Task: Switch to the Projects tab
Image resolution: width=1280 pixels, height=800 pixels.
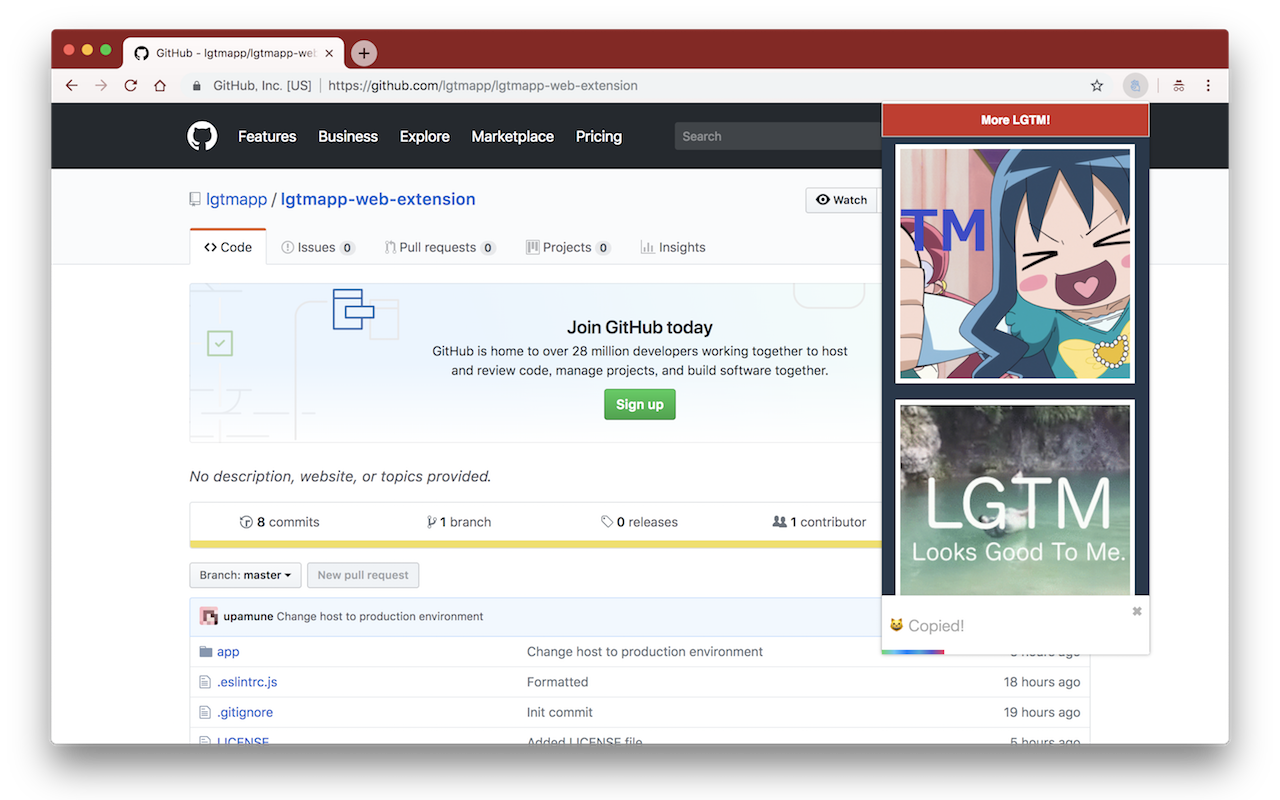Action: [x=568, y=247]
